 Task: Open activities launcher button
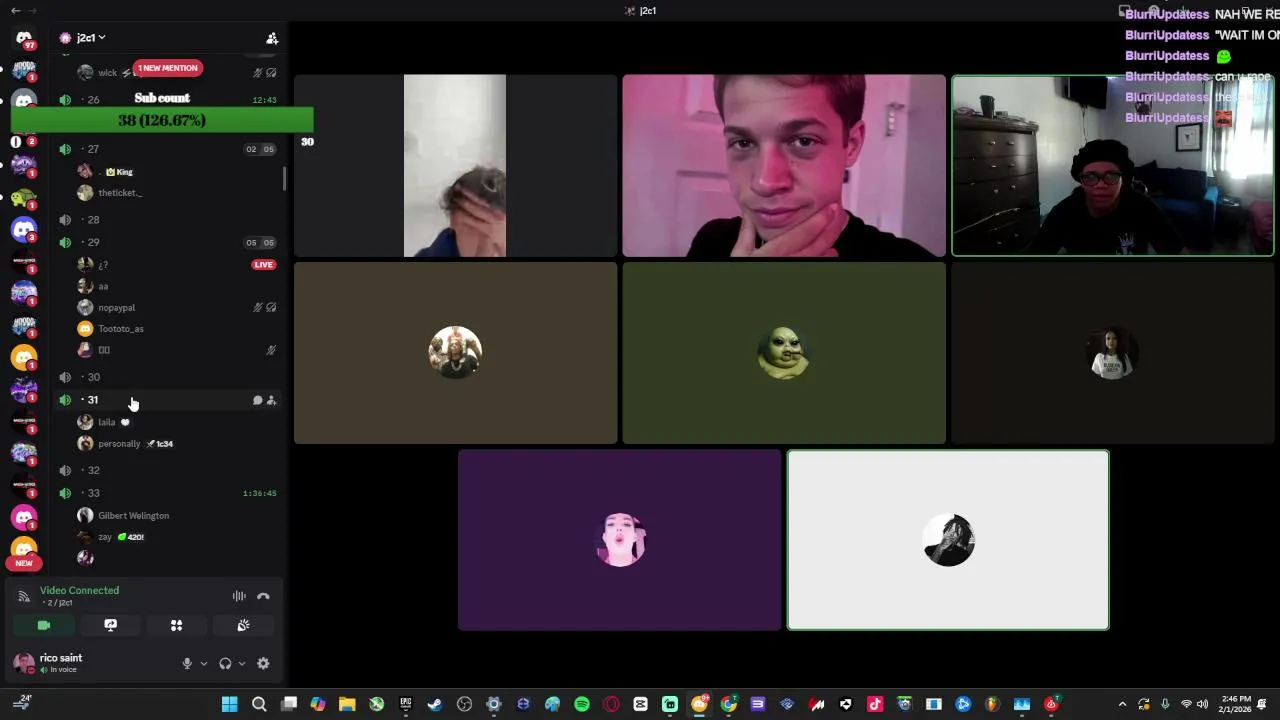[176, 625]
